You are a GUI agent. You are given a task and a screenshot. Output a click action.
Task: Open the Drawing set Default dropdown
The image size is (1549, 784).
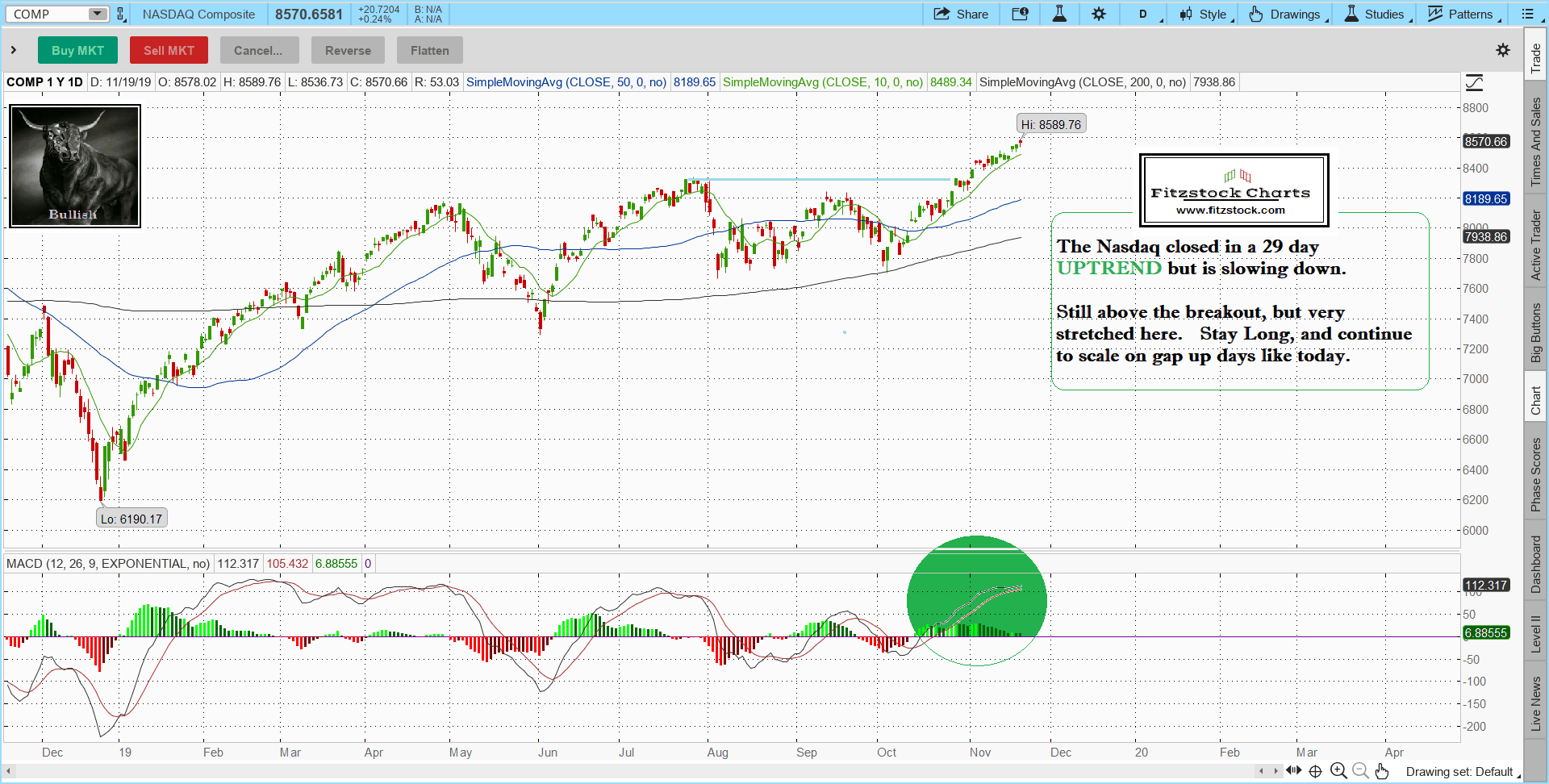tap(1460, 772)
